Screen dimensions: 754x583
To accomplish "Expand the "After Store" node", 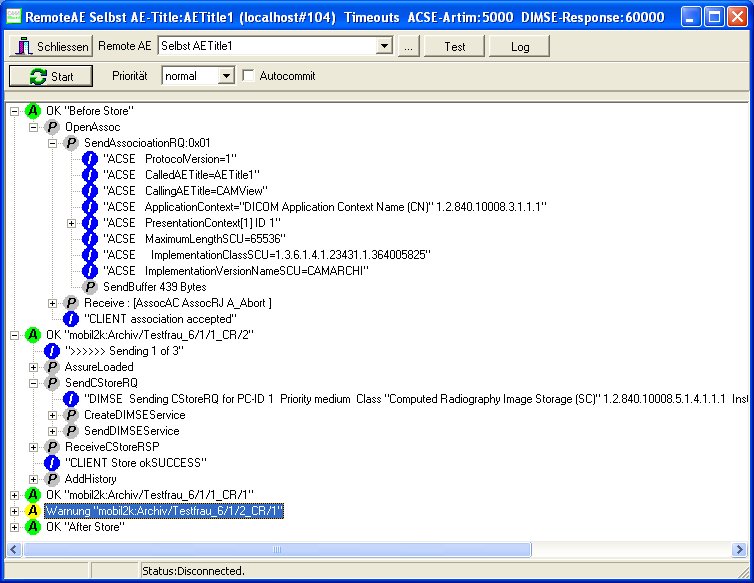I will (14, 527).
